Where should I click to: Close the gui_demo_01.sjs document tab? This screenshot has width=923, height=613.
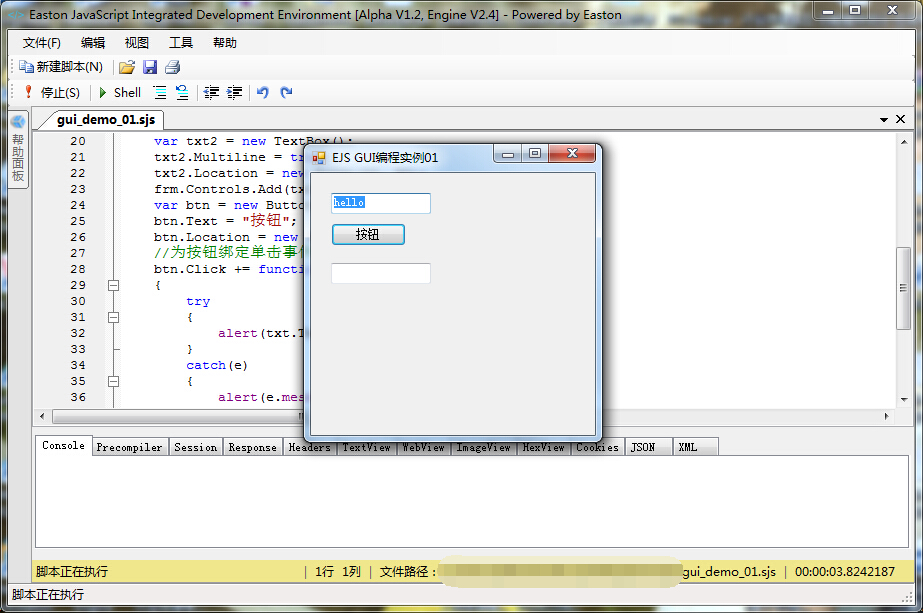tap(900, 119)
